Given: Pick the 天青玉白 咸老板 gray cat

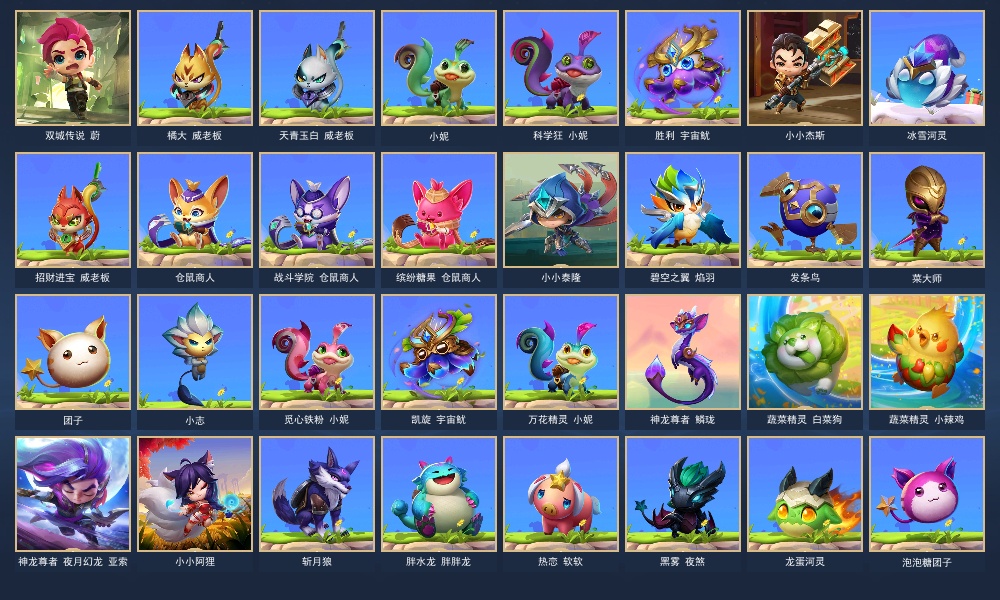Looking at the screenshot, I should point(317,68).
